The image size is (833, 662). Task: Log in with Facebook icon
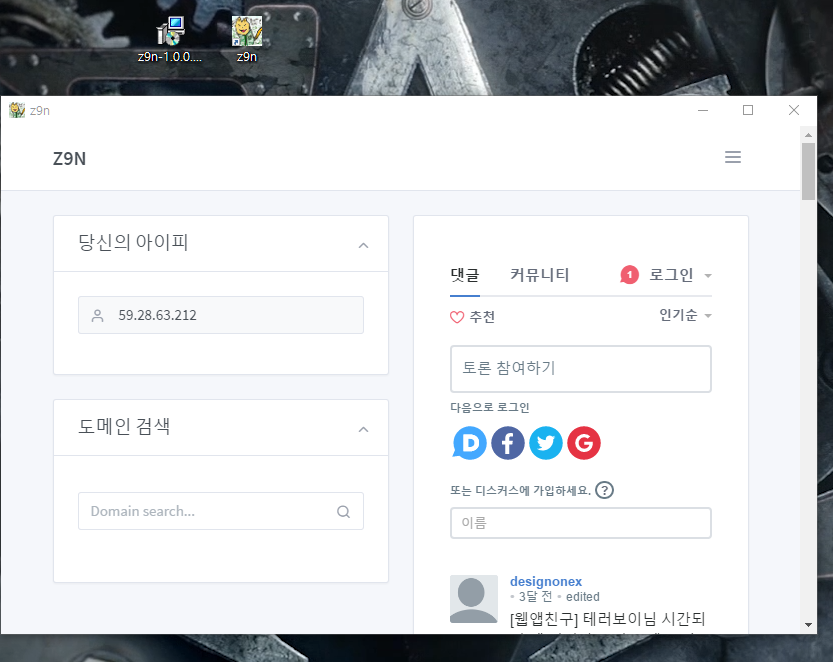(508, 443)
